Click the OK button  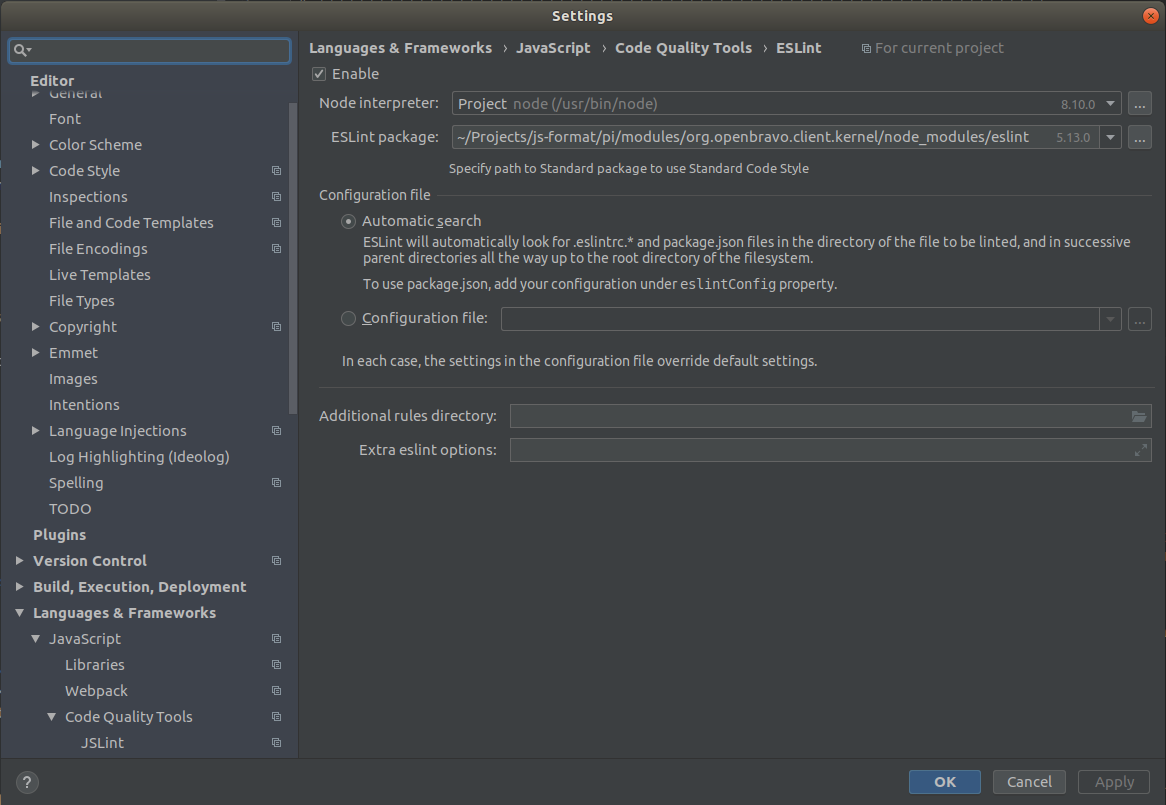[x=945, y=782]
